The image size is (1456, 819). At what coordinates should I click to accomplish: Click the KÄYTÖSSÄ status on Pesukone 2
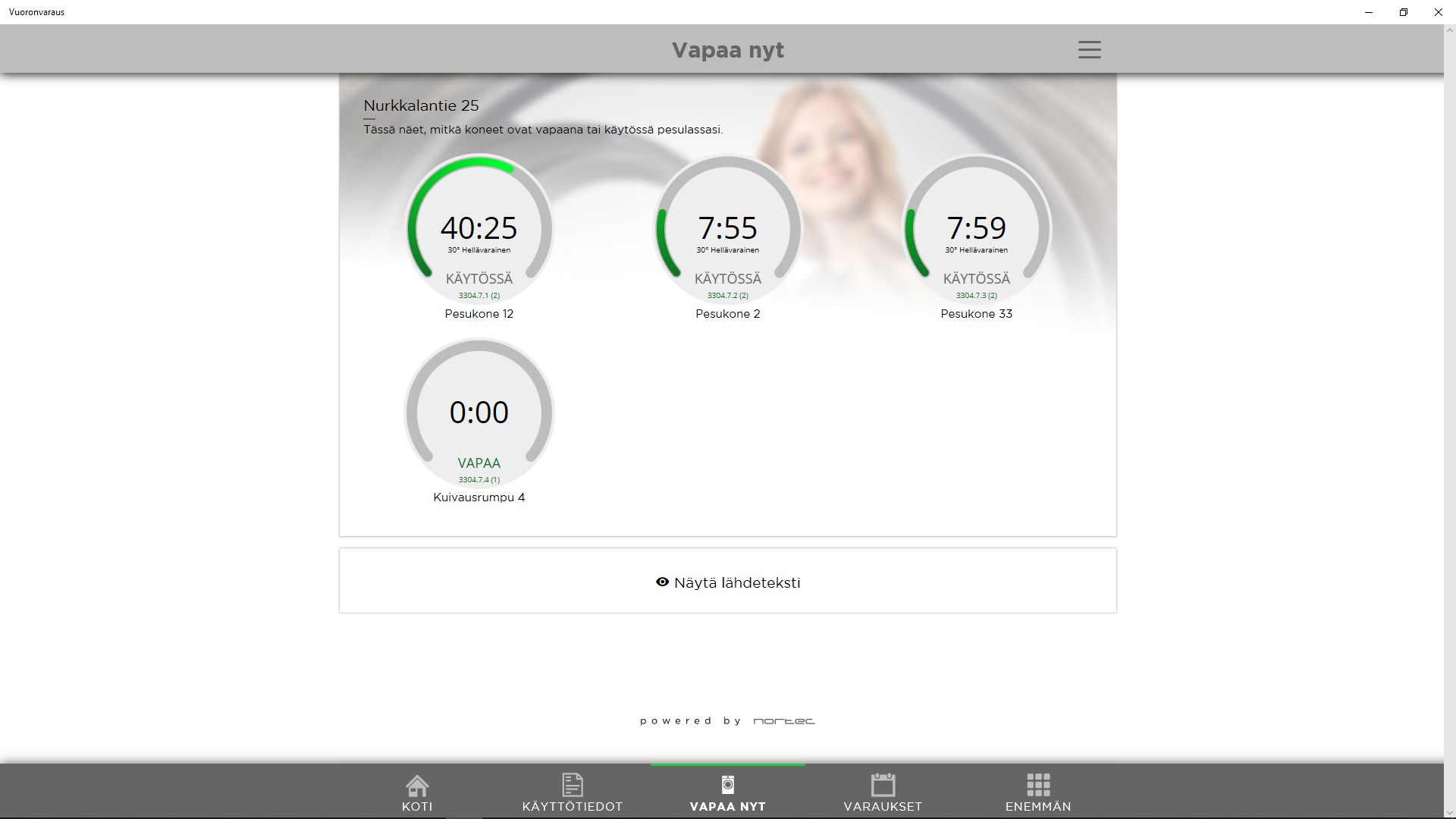727,279
